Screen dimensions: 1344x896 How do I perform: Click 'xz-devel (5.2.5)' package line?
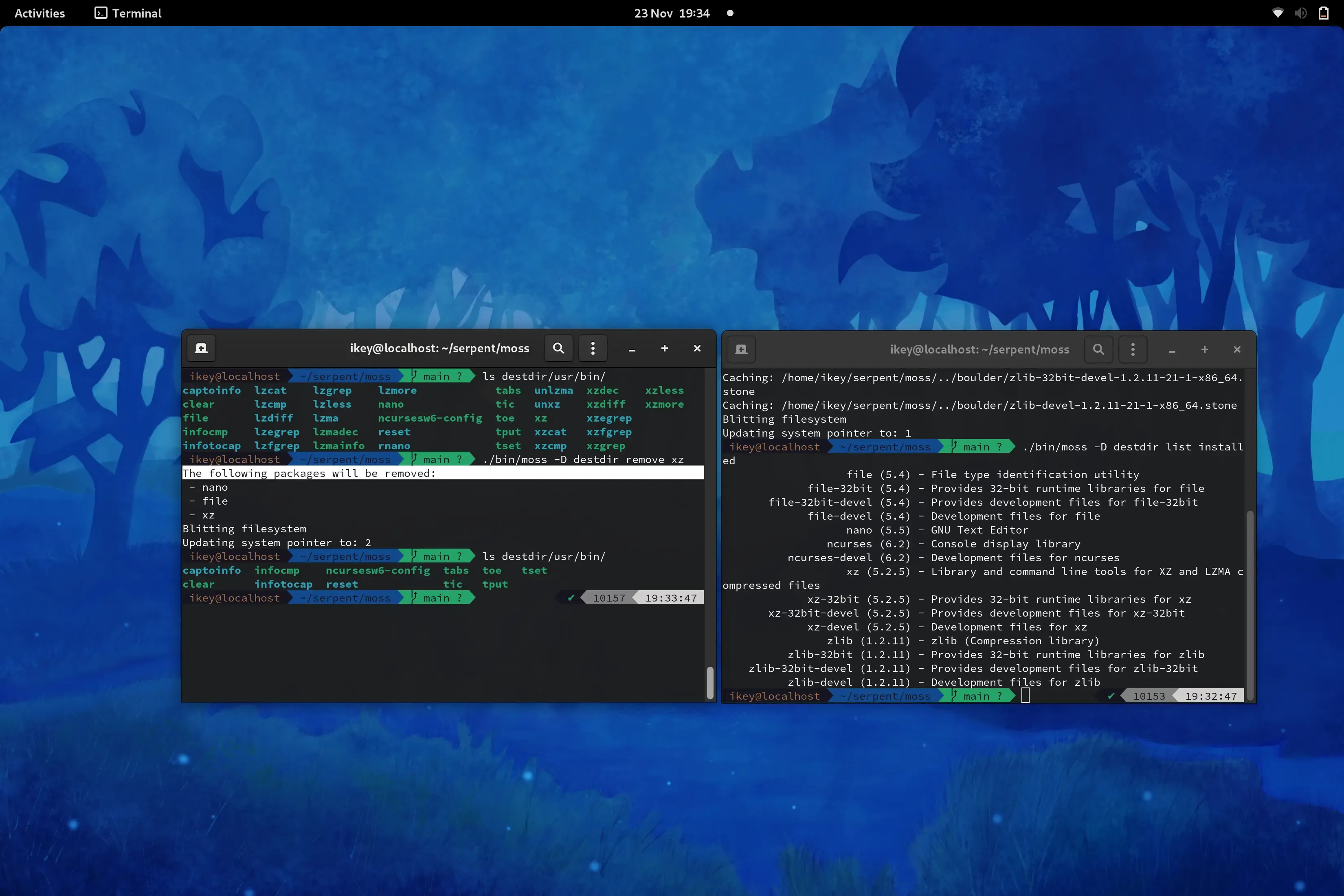click(x=947, y=627)
